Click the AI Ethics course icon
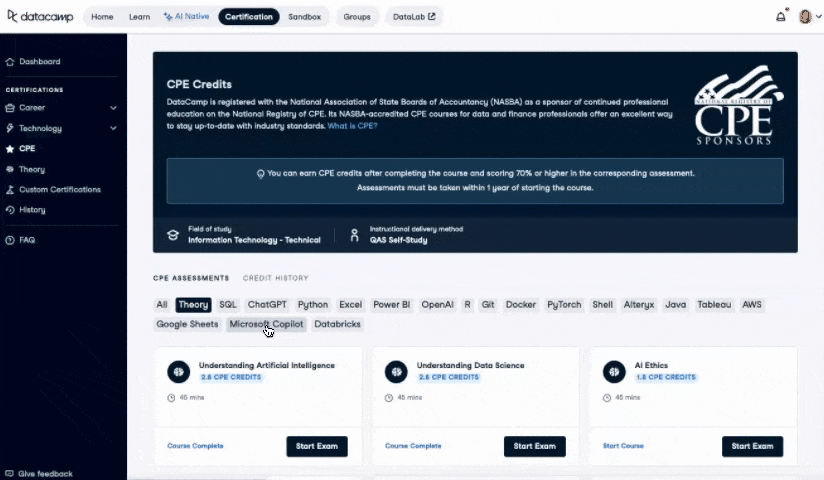This screenshot has height=480, width=824. point(614,371)
